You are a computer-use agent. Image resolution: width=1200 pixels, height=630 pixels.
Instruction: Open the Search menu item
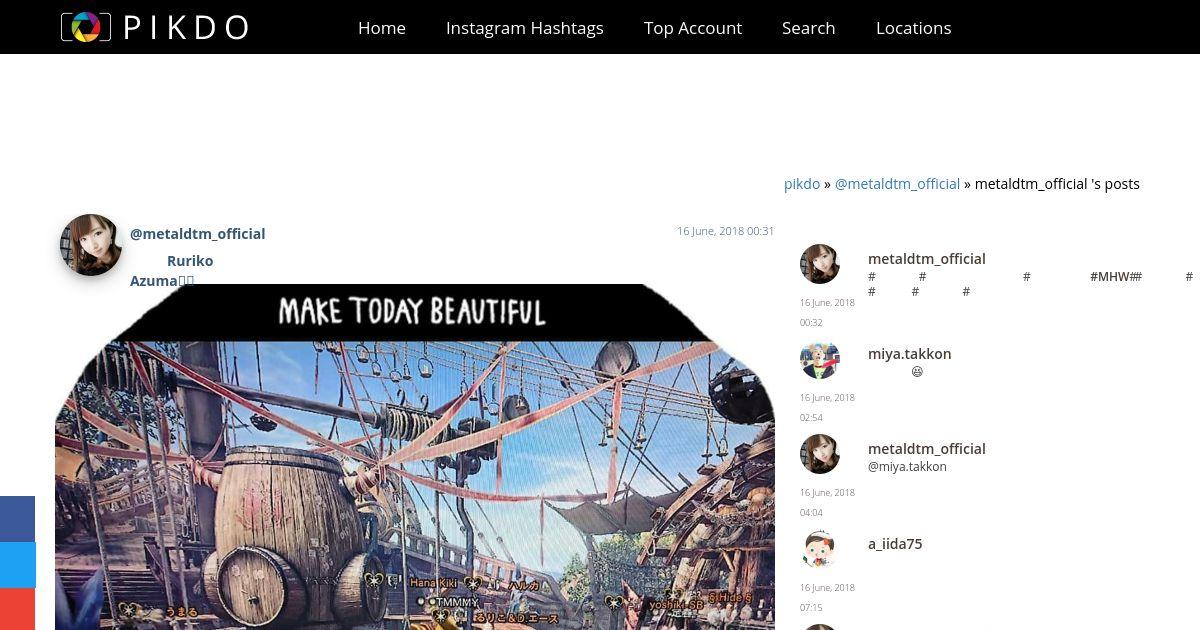(x=808, y=28)
